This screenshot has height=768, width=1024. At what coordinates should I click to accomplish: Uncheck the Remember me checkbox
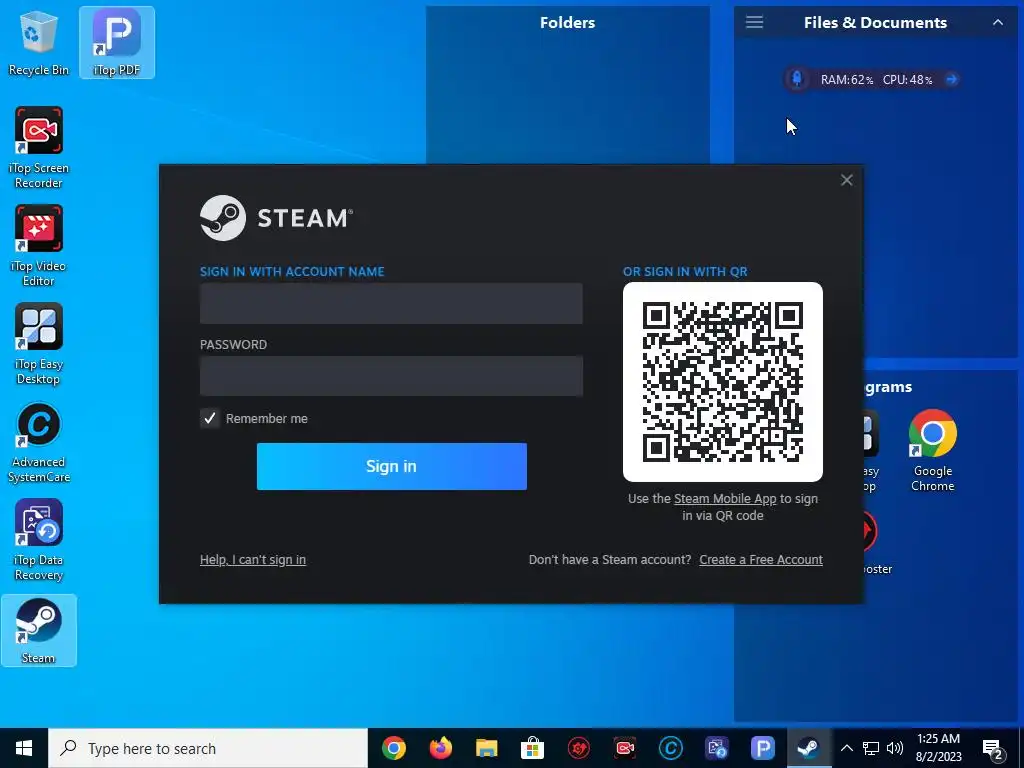click(210, 419)
